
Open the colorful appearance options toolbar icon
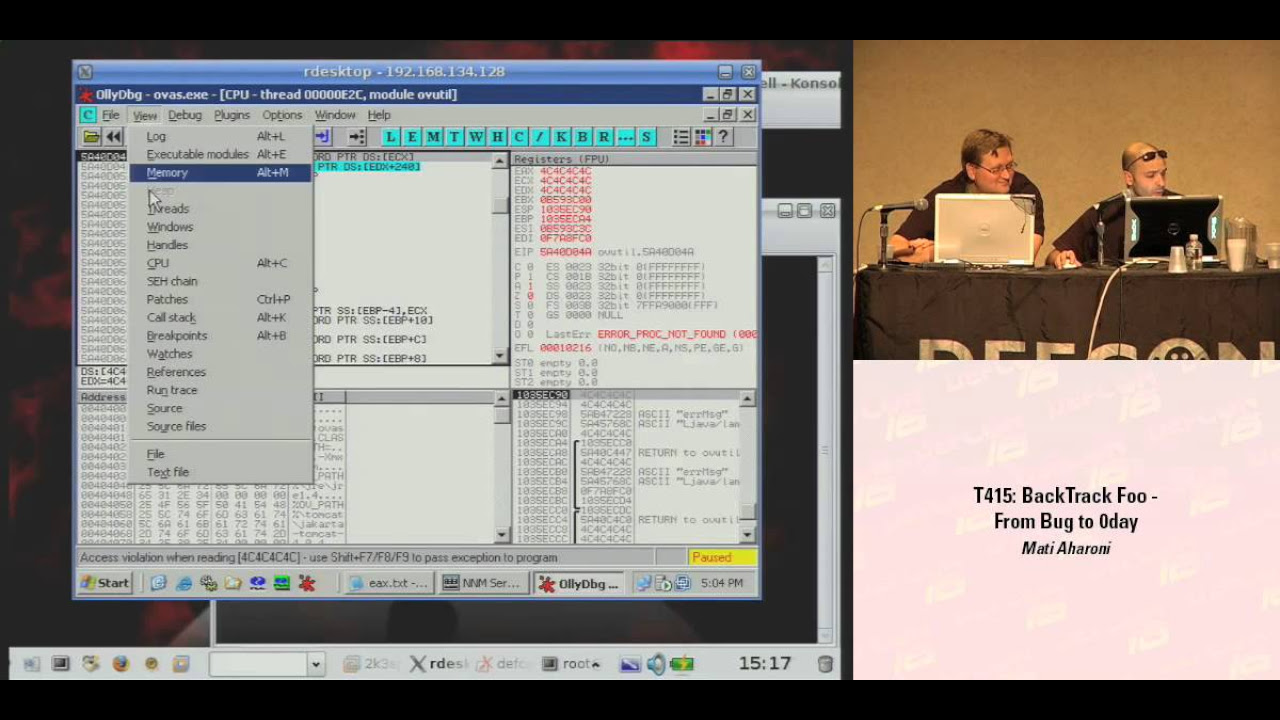702,137
